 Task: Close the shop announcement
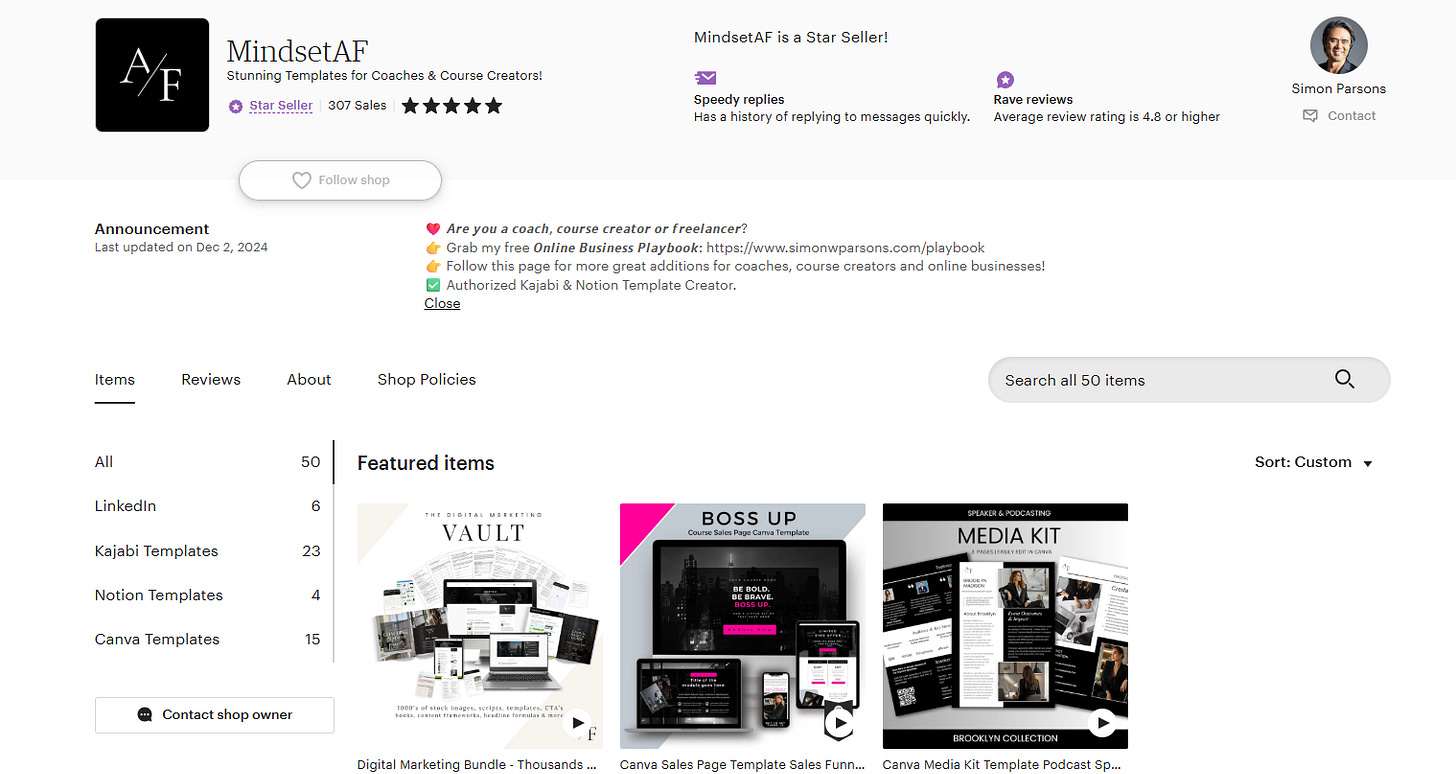(x=442, y=303)
